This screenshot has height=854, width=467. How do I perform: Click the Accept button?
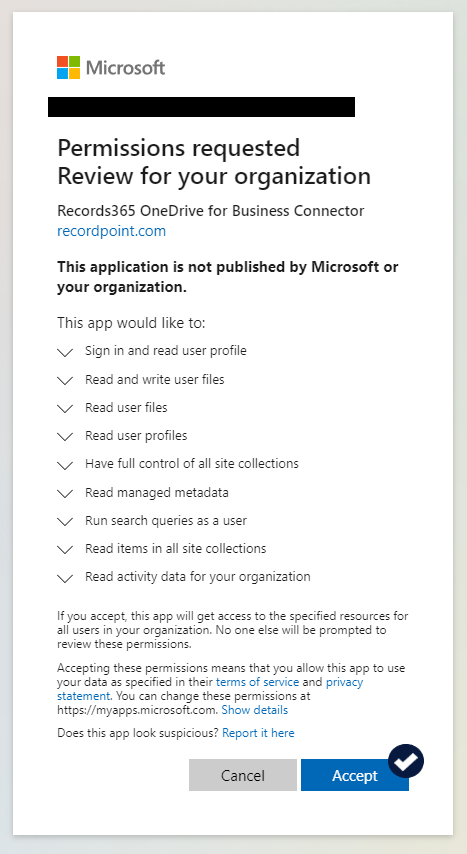point(355,775)
